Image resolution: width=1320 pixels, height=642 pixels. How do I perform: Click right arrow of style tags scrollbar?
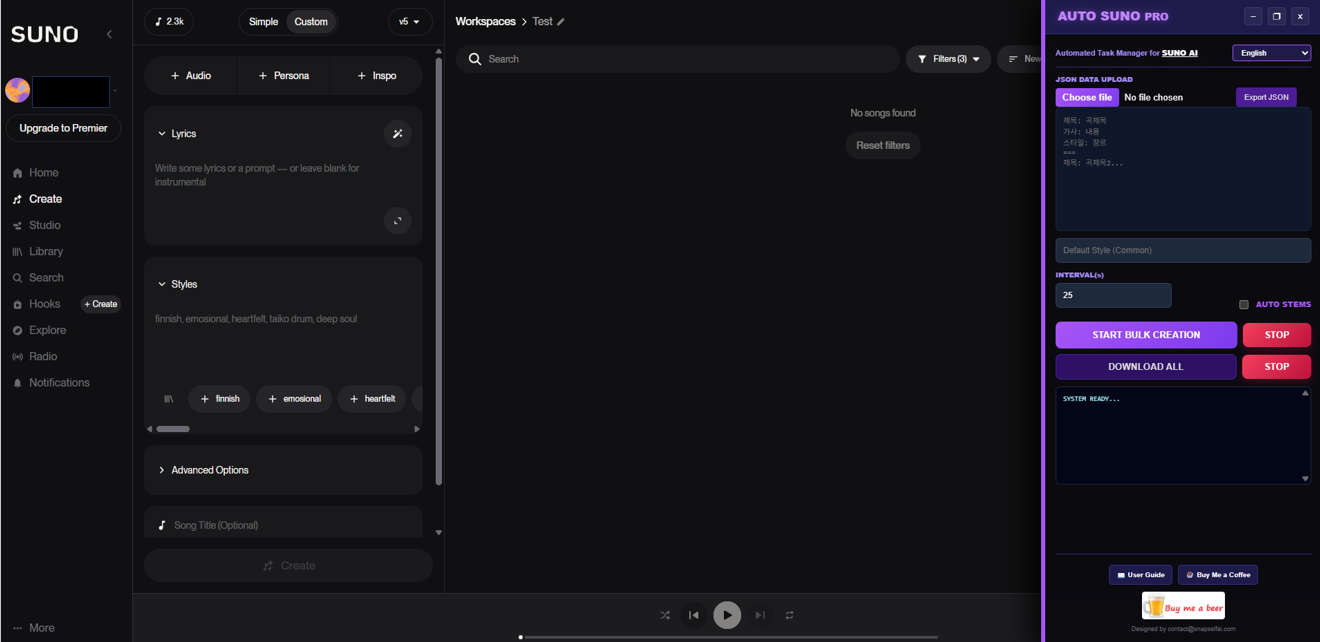pos(417,429)
